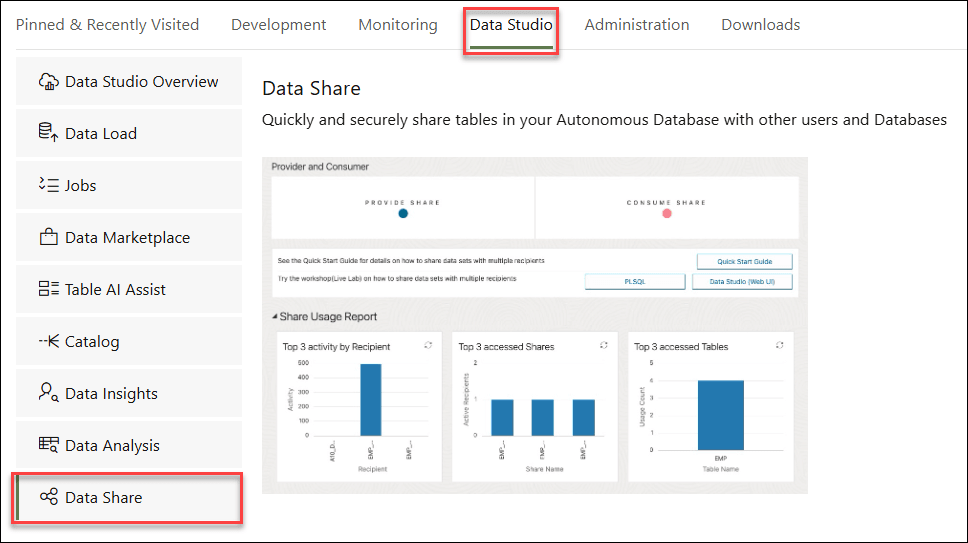
Task: Click the Provider and Consumer title
Action: [320, 167]
